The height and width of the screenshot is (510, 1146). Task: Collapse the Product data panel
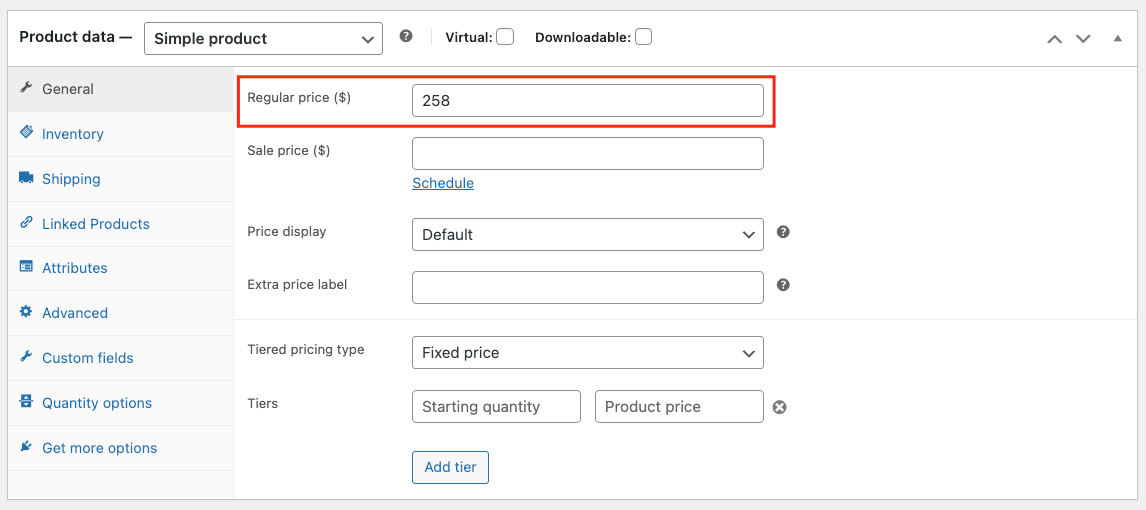pyautogui.click(x=1117, y=38)
